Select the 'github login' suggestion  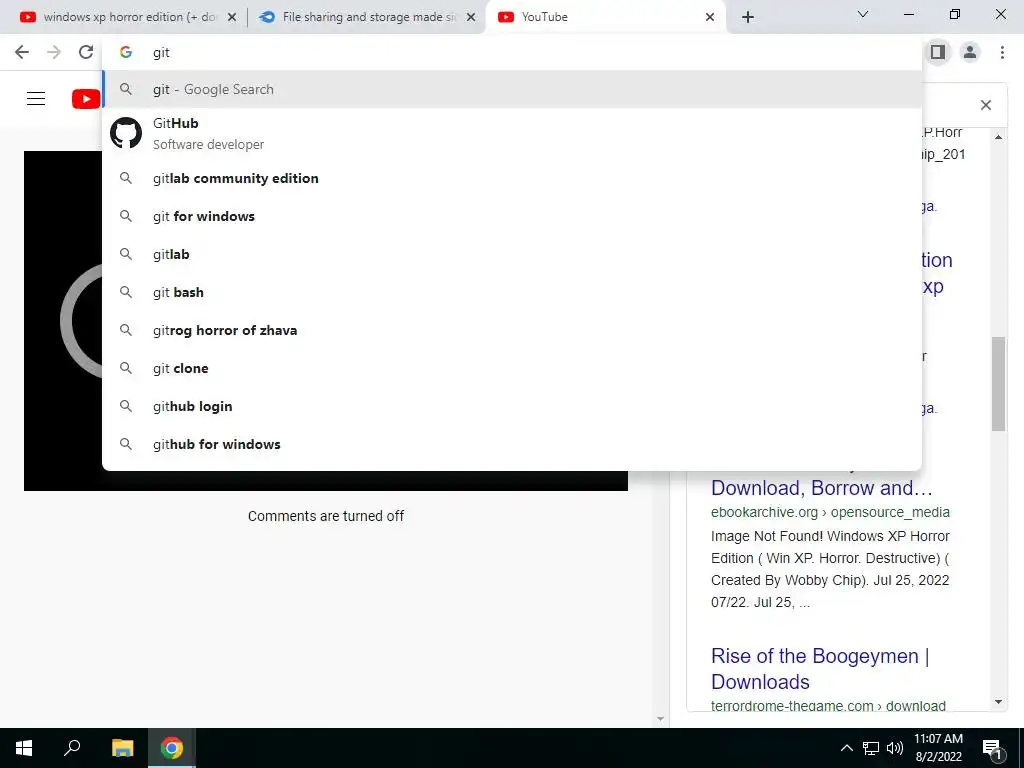point(512,406)
